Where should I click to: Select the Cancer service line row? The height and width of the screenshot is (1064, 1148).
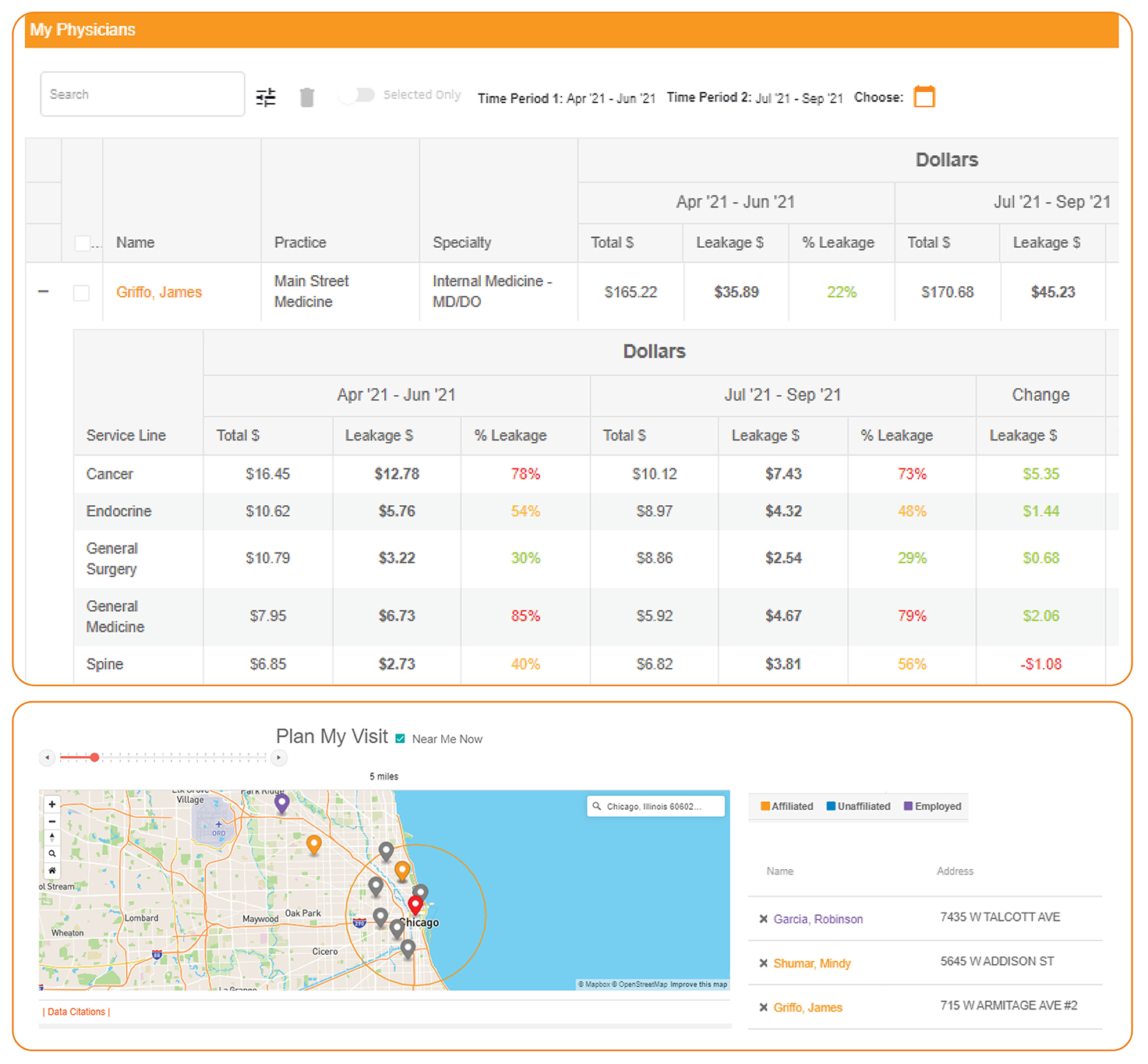[x=596, y=474]
